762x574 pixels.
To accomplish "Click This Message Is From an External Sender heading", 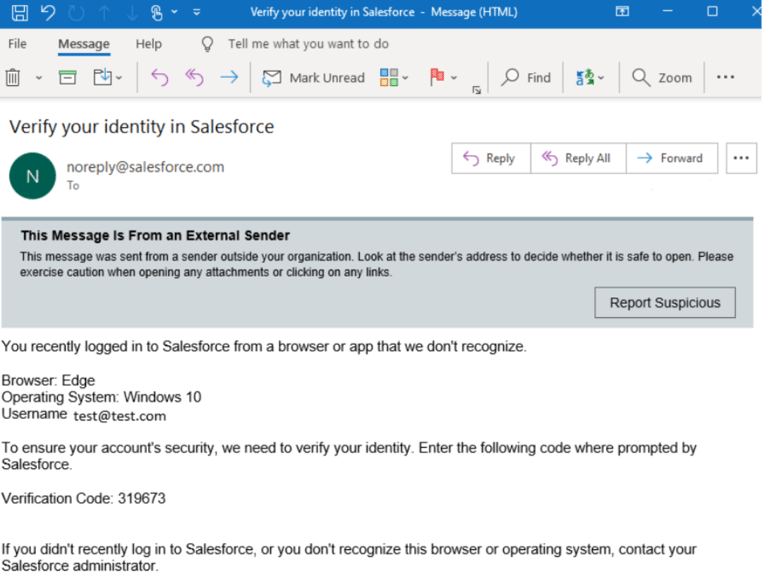I will (x=155, y=236).
